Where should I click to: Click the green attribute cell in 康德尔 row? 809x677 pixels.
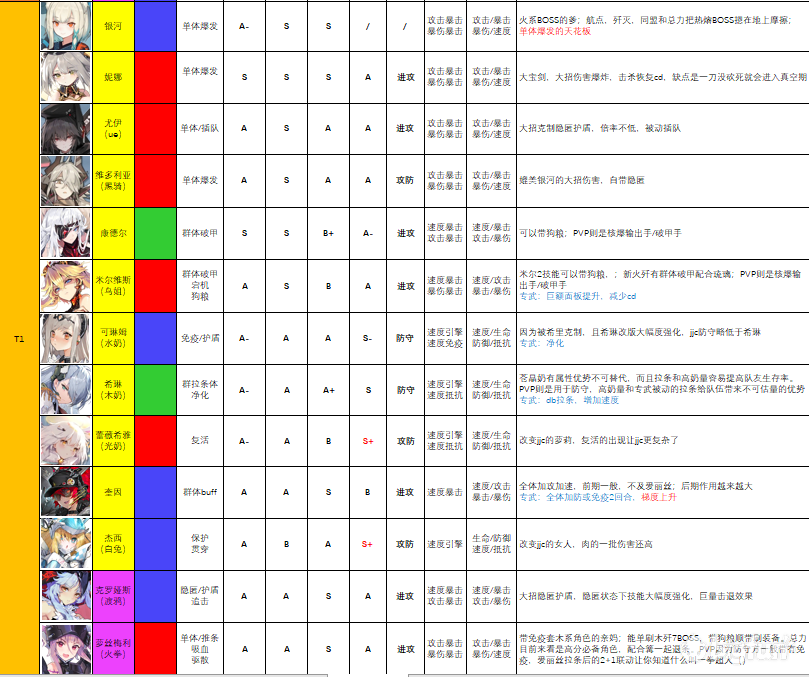pos(155,233)
